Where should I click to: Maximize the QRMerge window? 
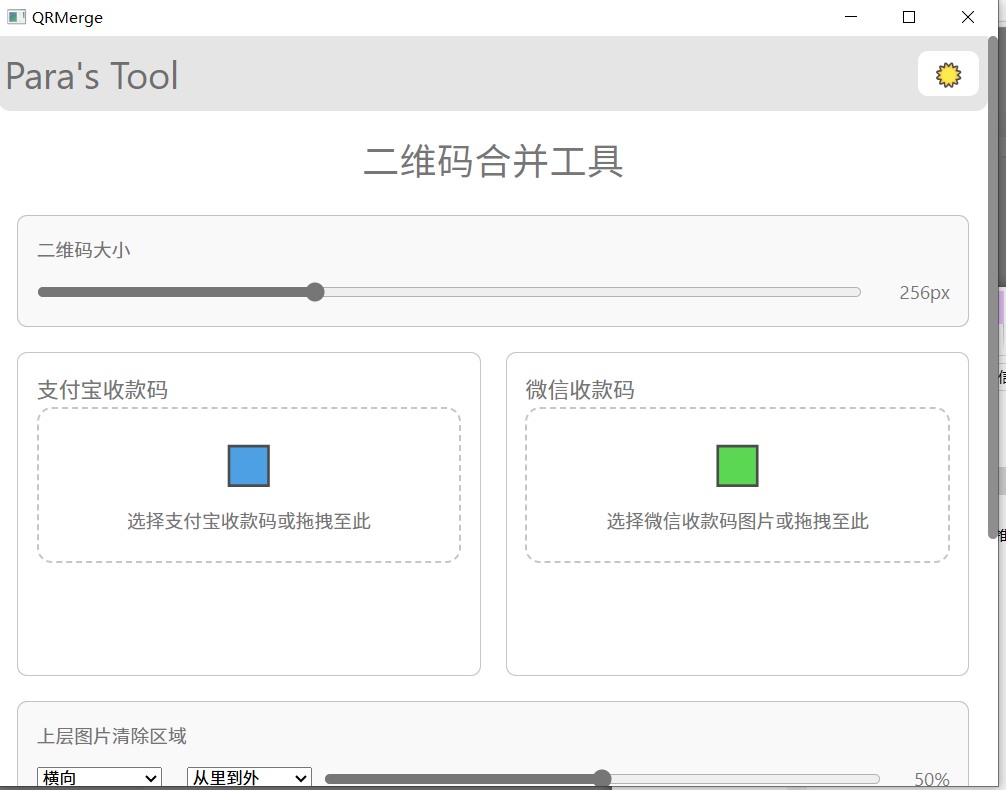click(x=908, y=17)
